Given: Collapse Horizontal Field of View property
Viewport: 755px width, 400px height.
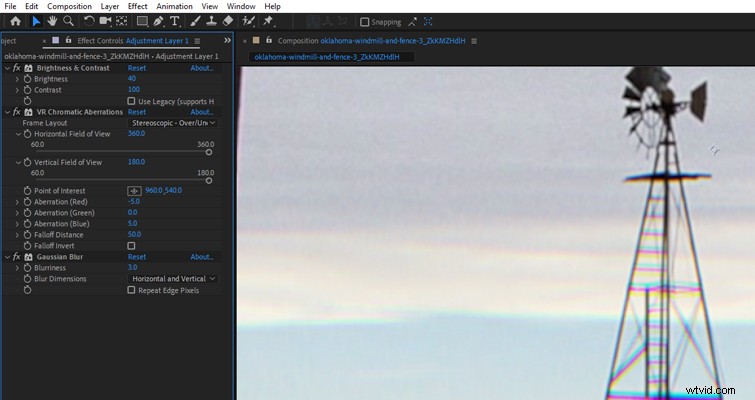Looking at the screenshot, I should 18,134.
